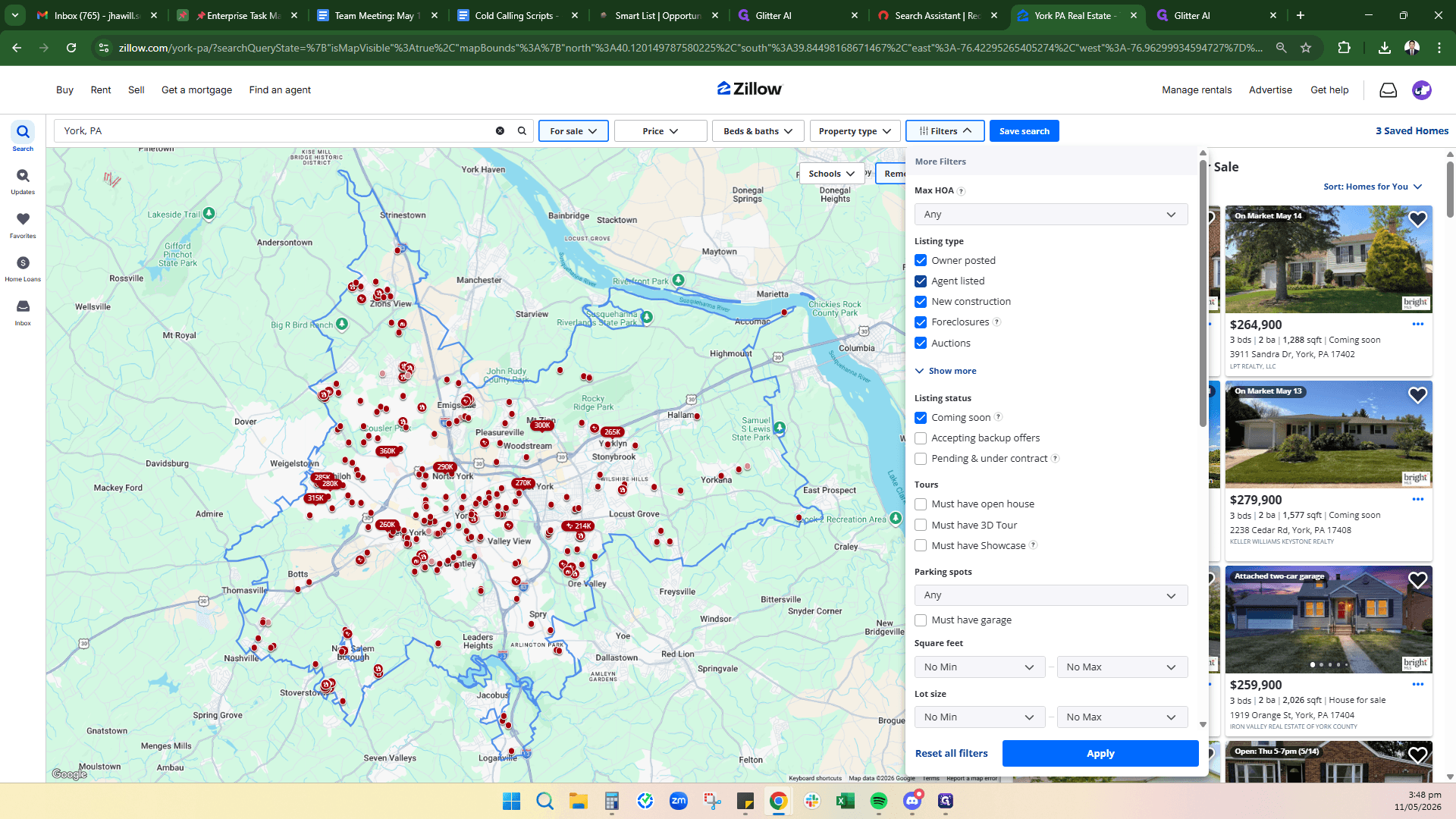Open the Max HOA dropdown

[x=1050, y=215]
